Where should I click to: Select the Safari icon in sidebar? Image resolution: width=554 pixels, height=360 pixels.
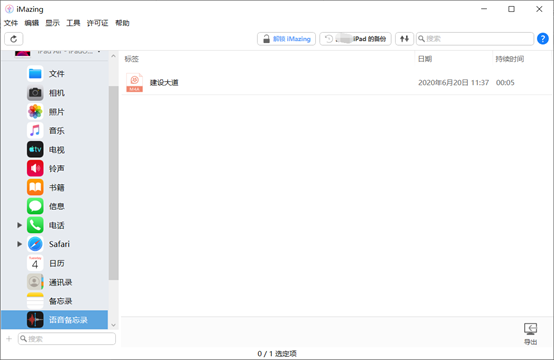coord(35,244)
